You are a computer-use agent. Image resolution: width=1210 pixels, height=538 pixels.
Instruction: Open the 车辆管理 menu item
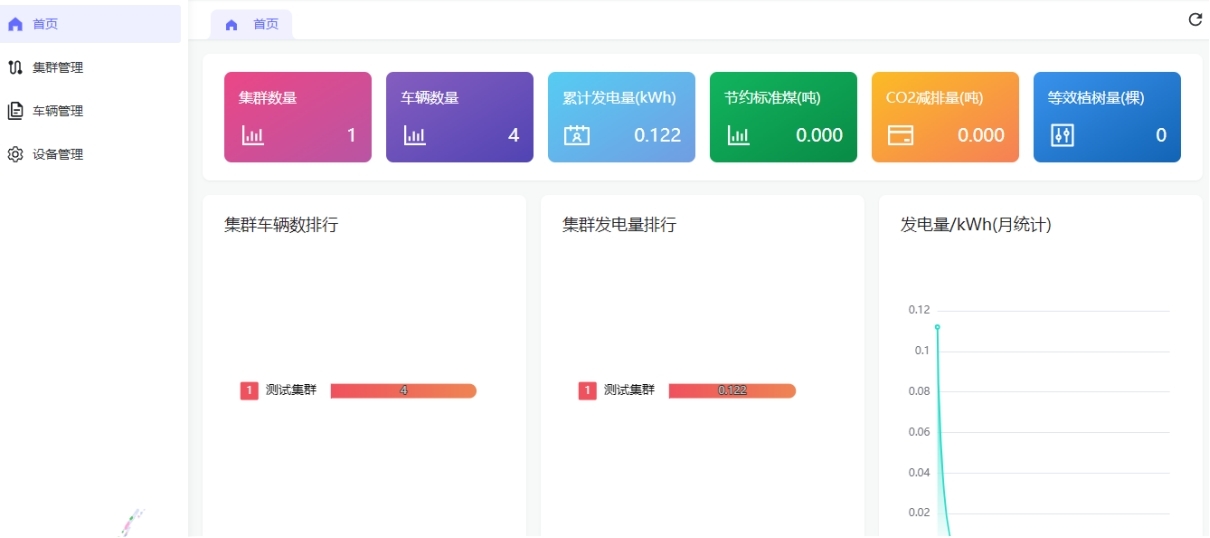click(58, 111)
